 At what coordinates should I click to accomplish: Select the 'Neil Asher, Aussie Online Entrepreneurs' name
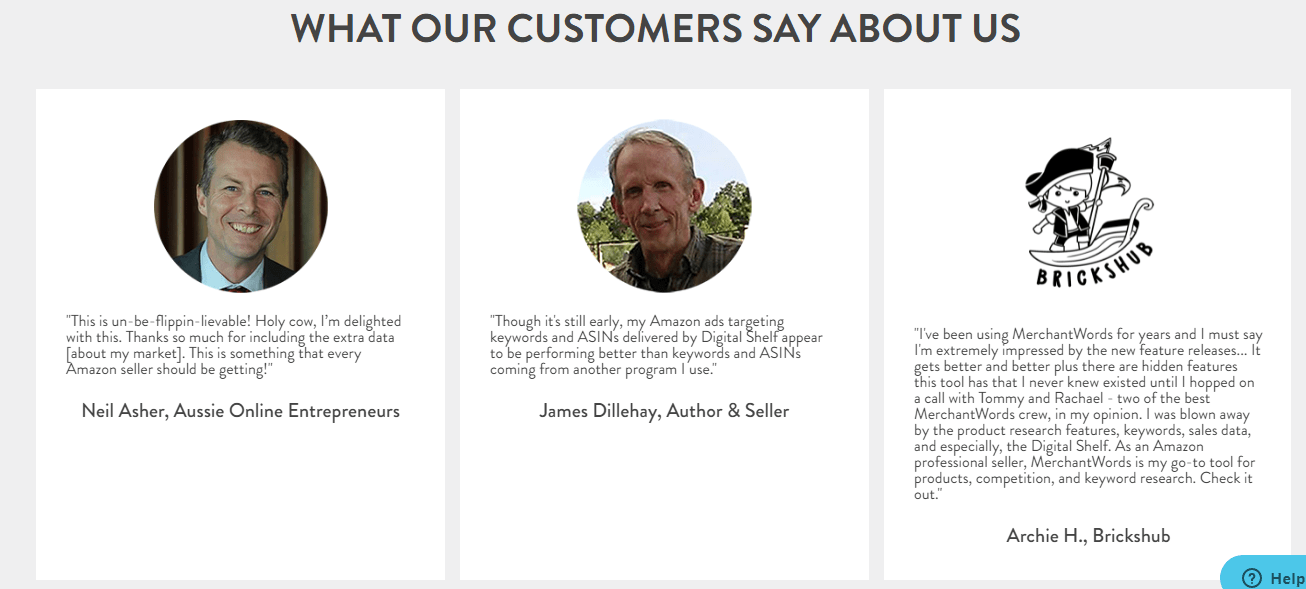tap(241, 411)
